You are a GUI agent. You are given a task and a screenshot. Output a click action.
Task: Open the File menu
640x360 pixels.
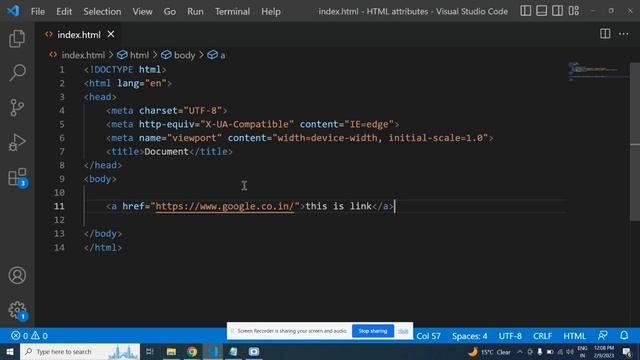(38, 11)
